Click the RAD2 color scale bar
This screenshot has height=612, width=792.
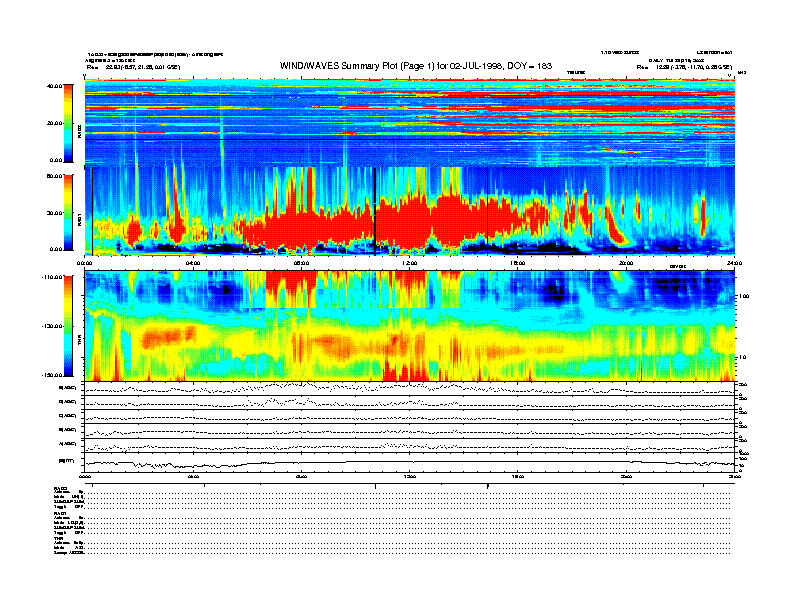(68, 124)
